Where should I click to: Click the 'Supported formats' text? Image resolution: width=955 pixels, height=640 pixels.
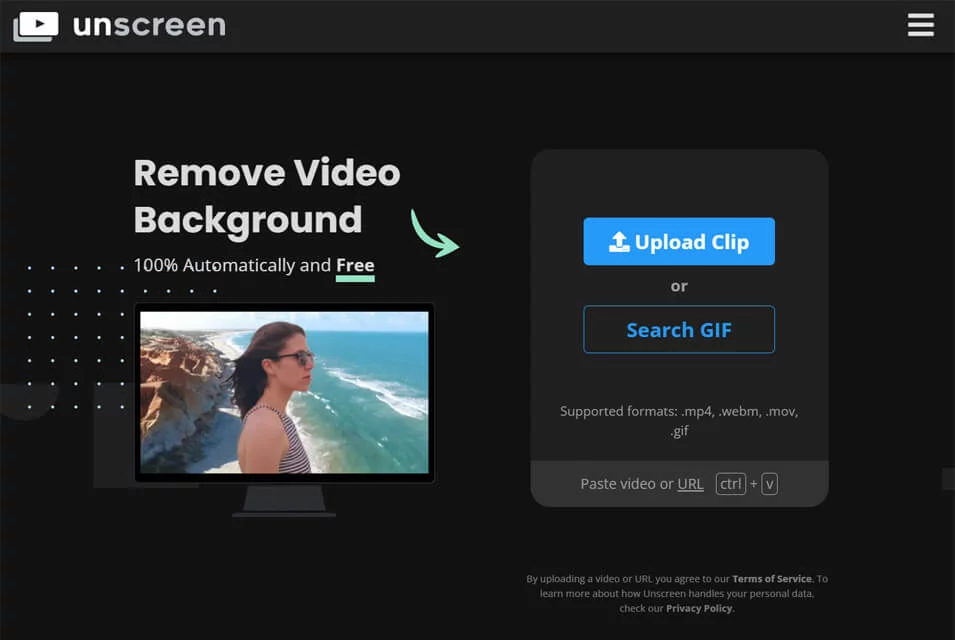click(678, 421)
